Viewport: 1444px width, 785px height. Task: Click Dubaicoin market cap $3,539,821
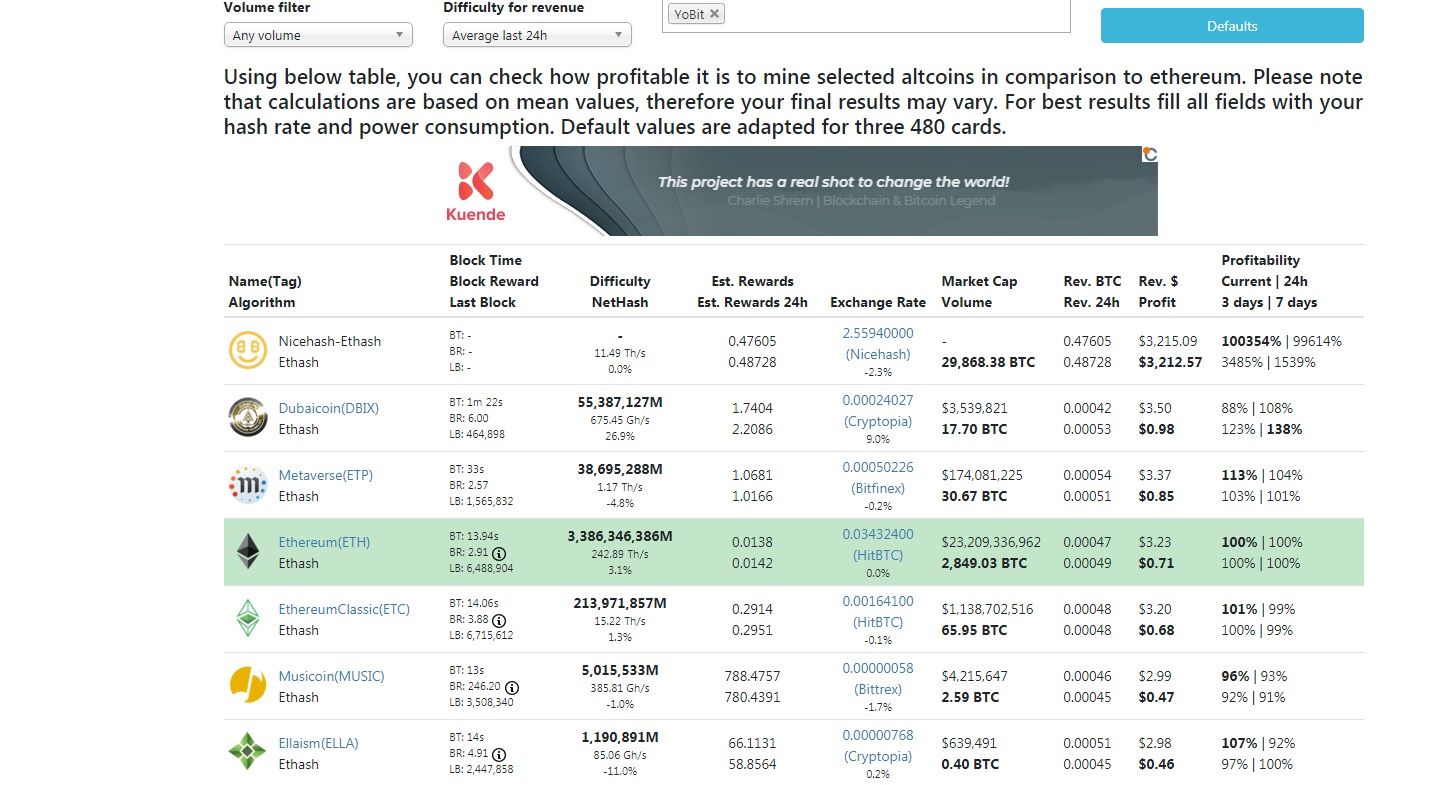point(974,408)
